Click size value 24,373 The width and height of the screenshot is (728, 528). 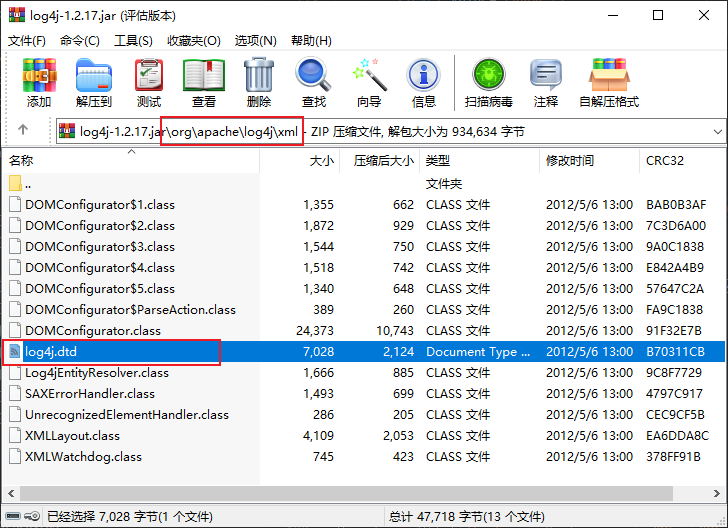pos(315,331)
